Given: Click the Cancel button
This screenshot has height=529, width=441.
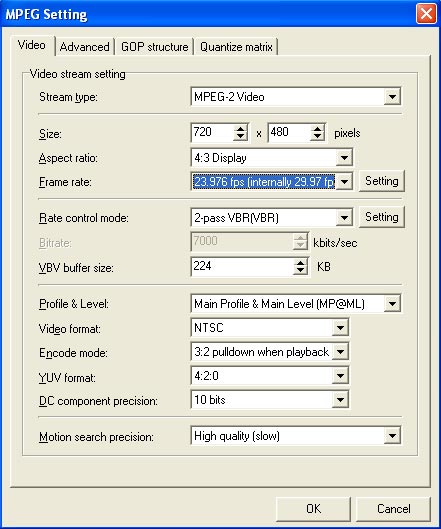Looking at the screenshot, I should click(393, 509).
